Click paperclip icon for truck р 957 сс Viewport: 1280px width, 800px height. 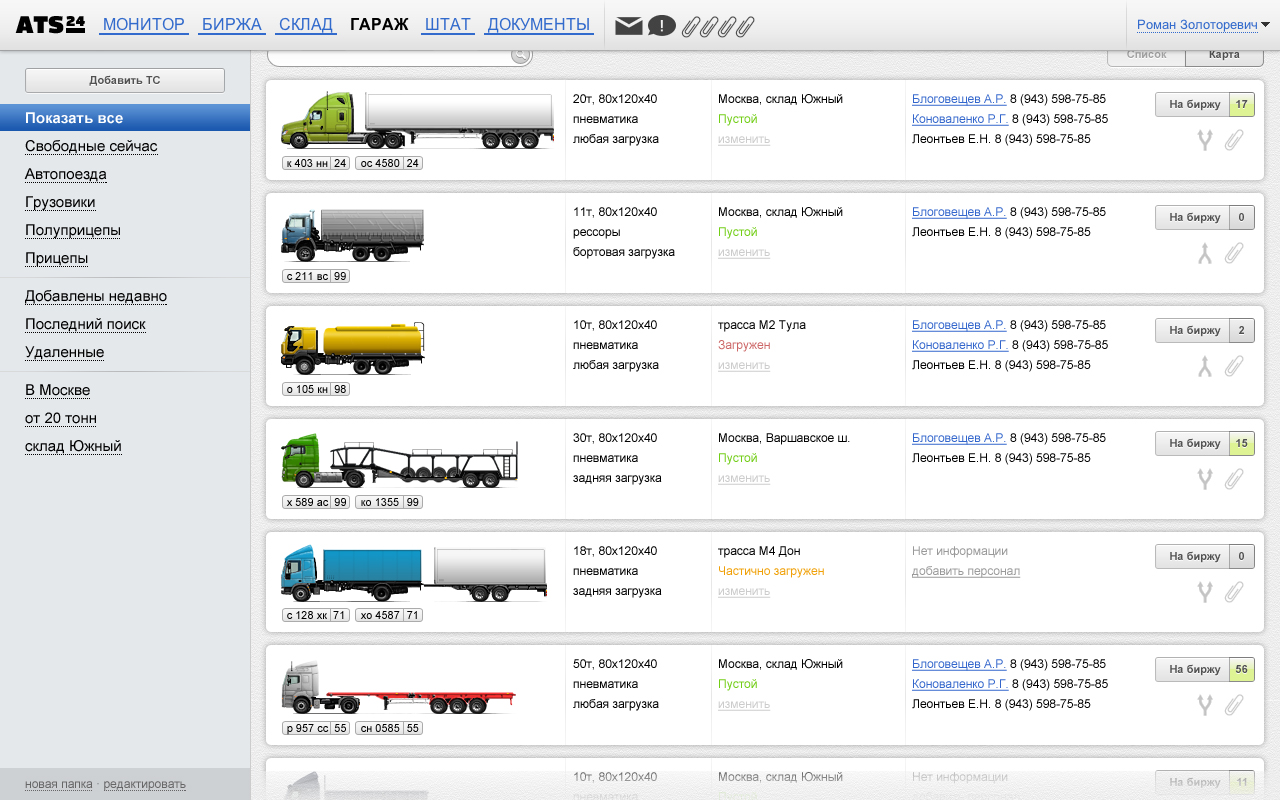(1234, 705)
